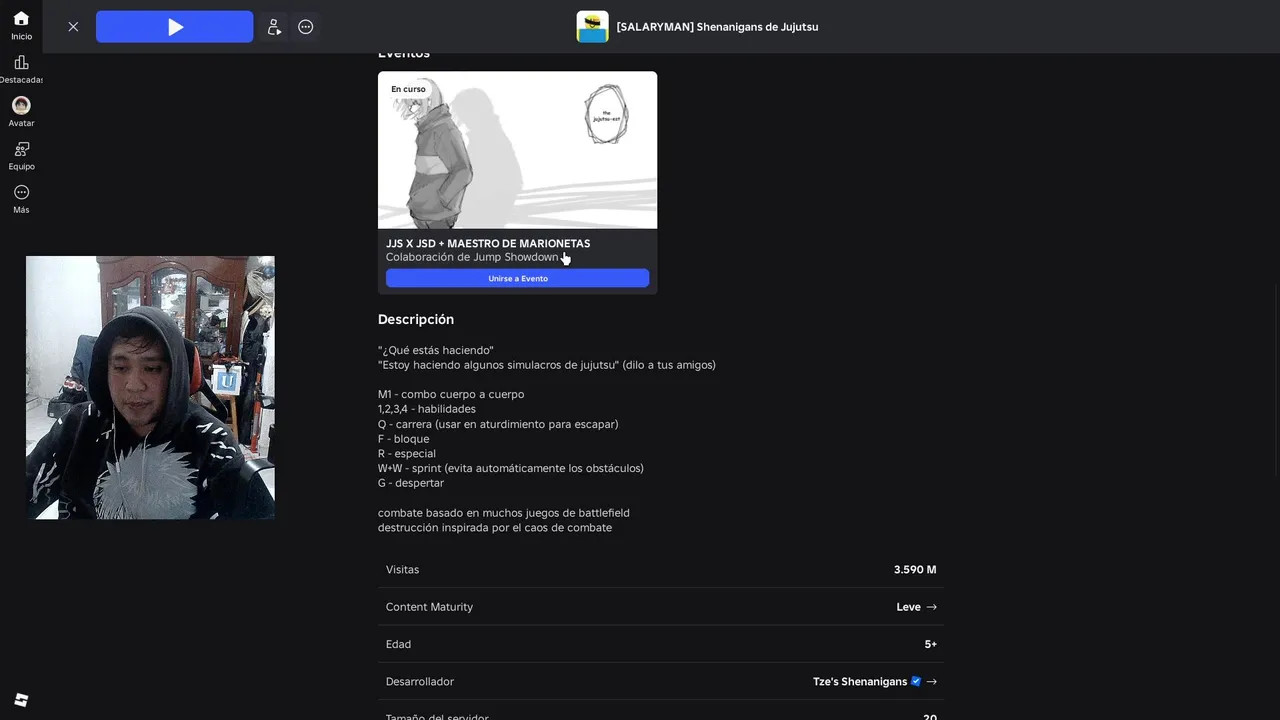Click the line M1 - combo cuerpo a cuerpo
Viewport: 1280px width, 720px height.
[x=451, y=394]
